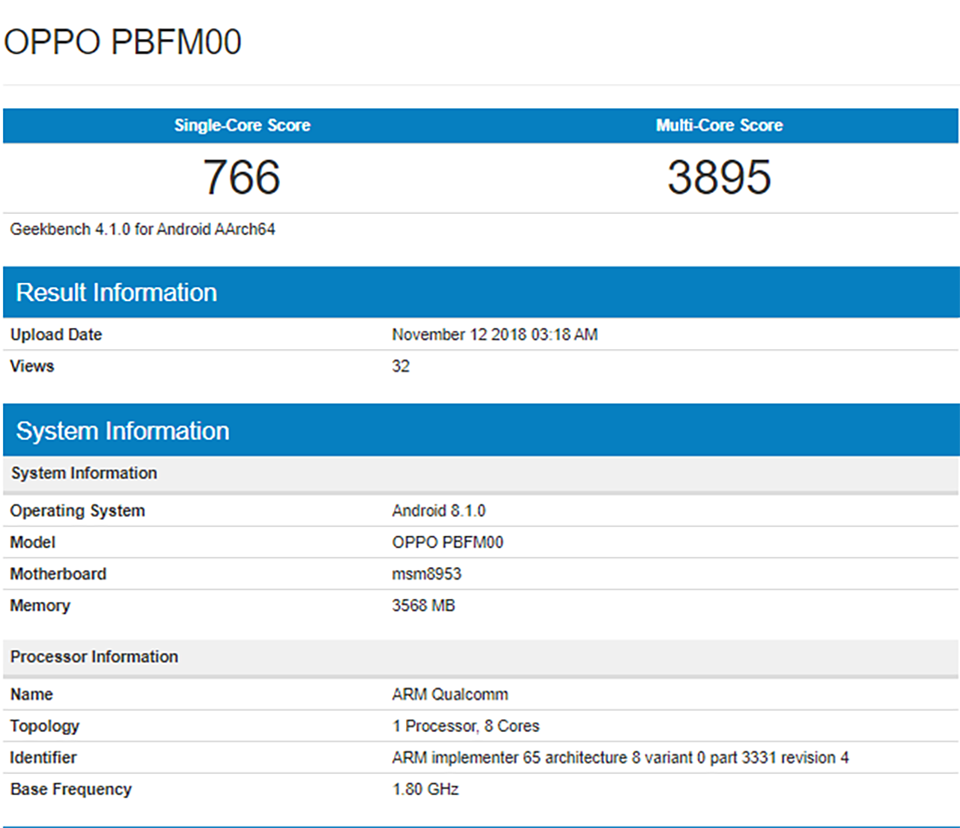Viewport: 960px width, 828px height.
Task: Select the views count 32
Action: tap(400, 366)
